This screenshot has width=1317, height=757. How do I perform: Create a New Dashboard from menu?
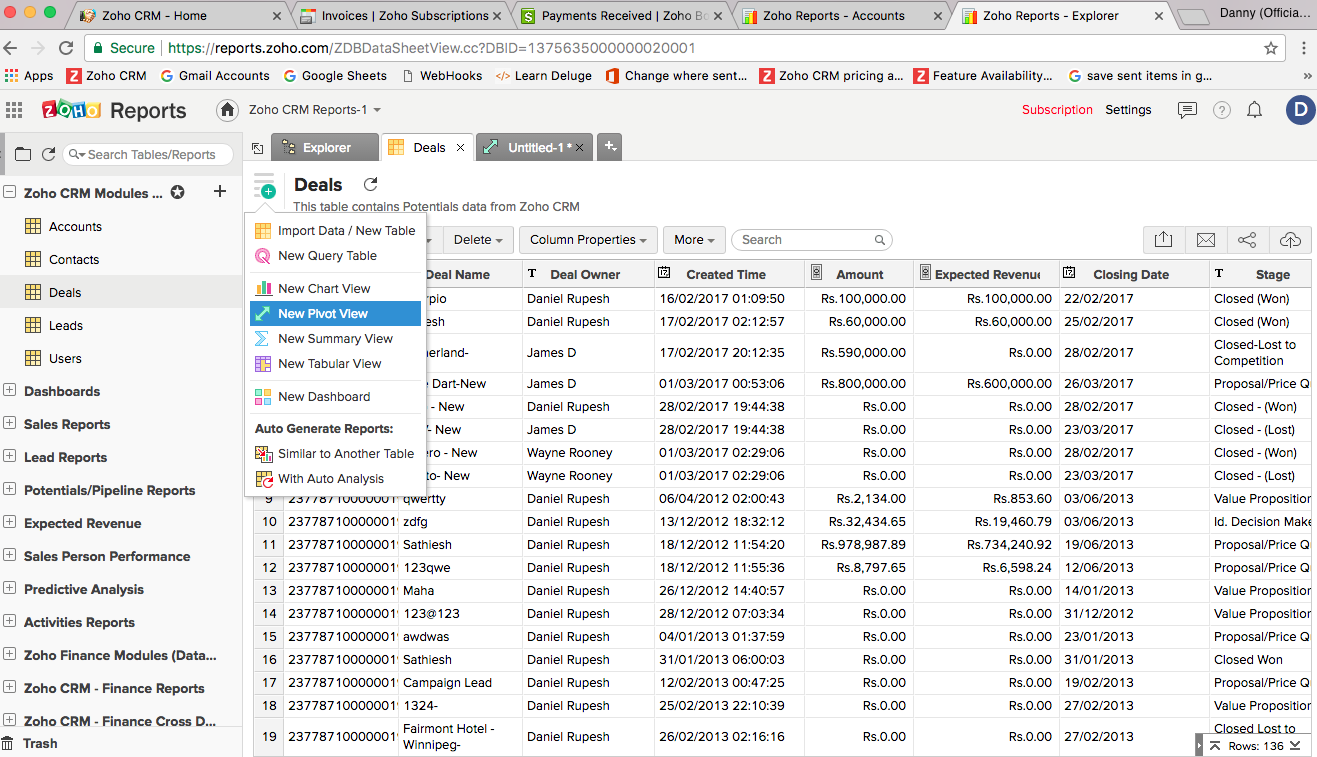pyautogui.click(x=335, y=397)
